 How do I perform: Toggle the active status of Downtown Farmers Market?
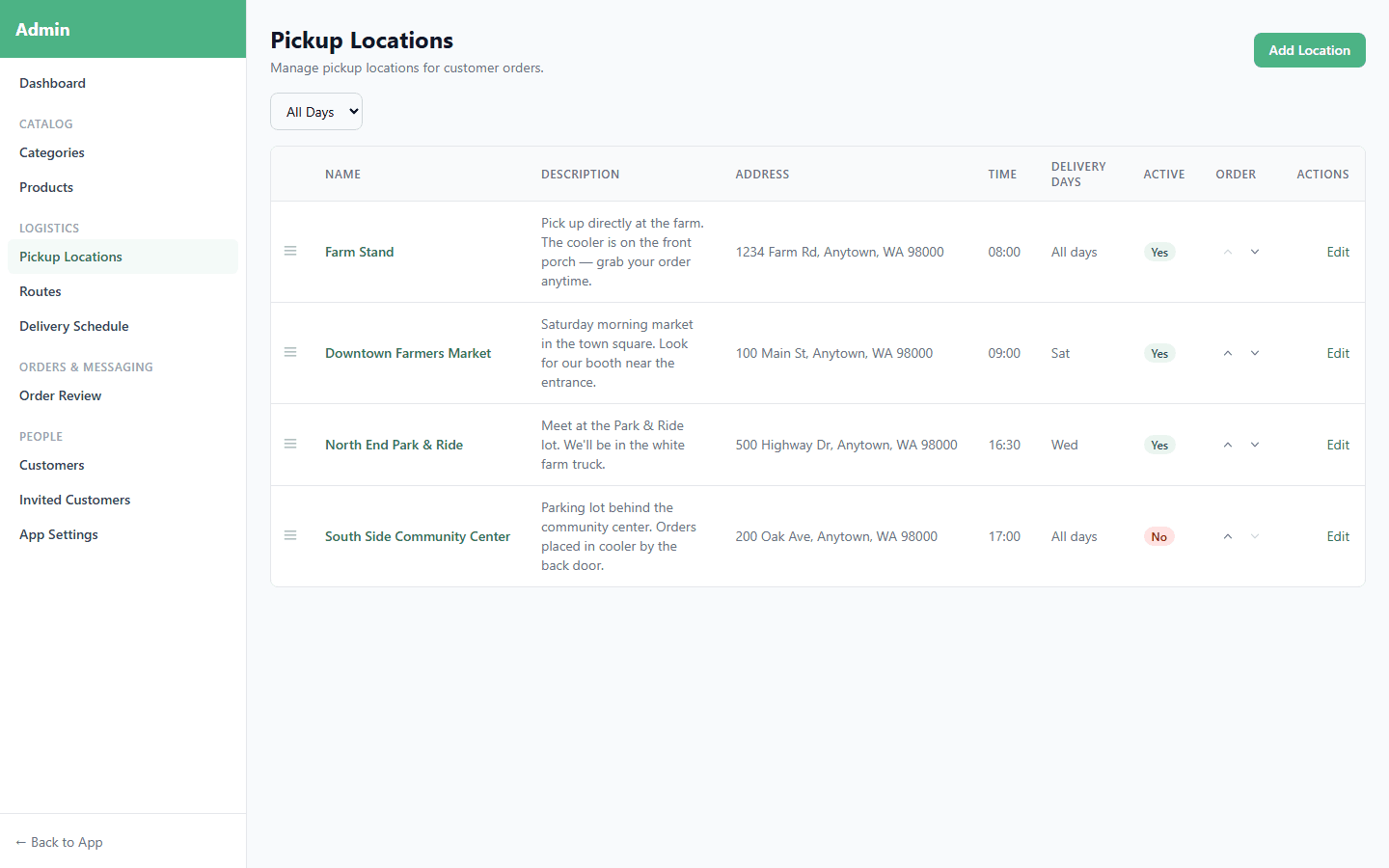(x=1159, y=352)
